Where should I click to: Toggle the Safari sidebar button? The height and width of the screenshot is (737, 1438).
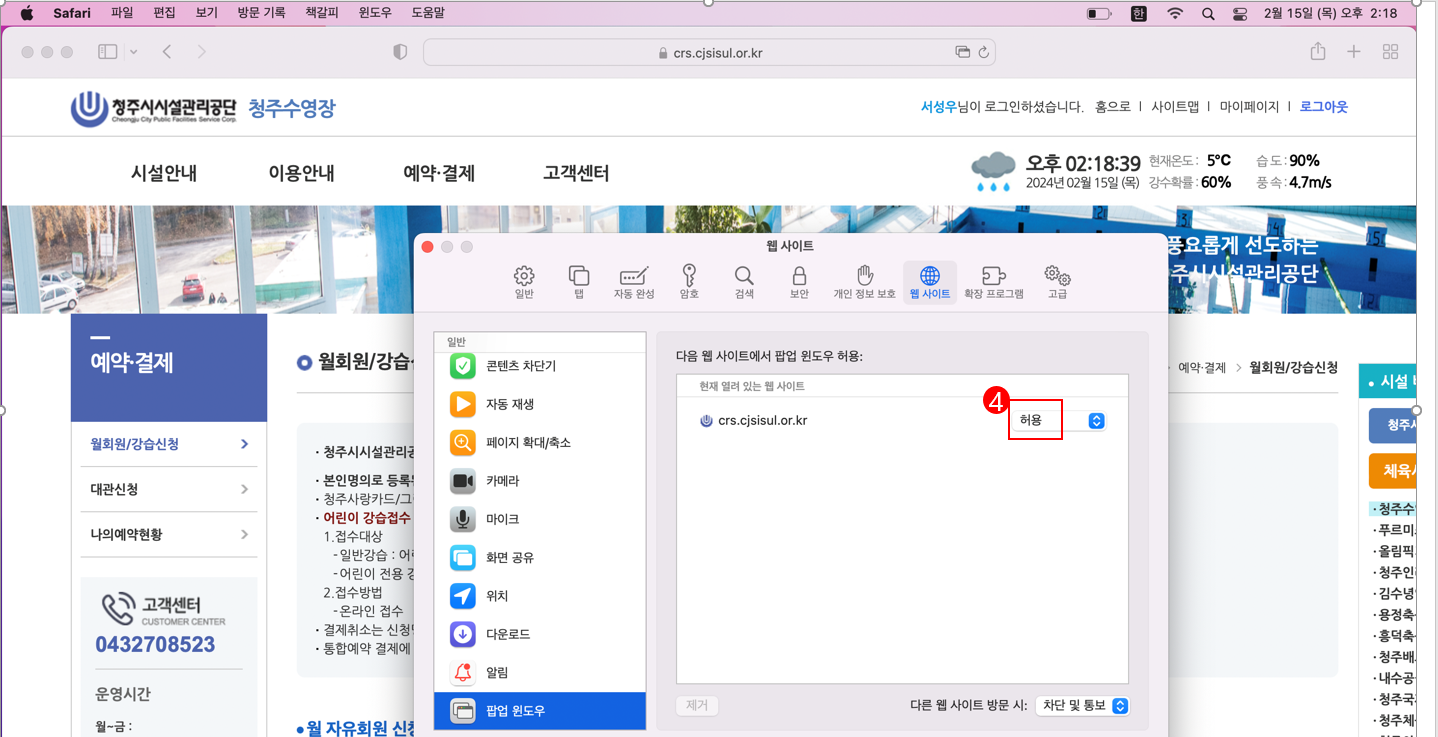[x=108, y=52]
